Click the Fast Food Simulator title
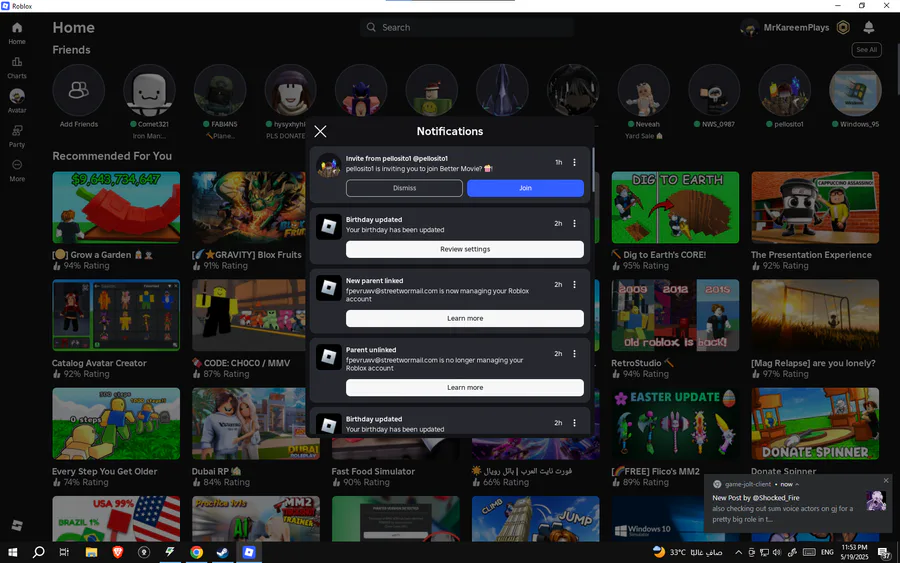 373,471
